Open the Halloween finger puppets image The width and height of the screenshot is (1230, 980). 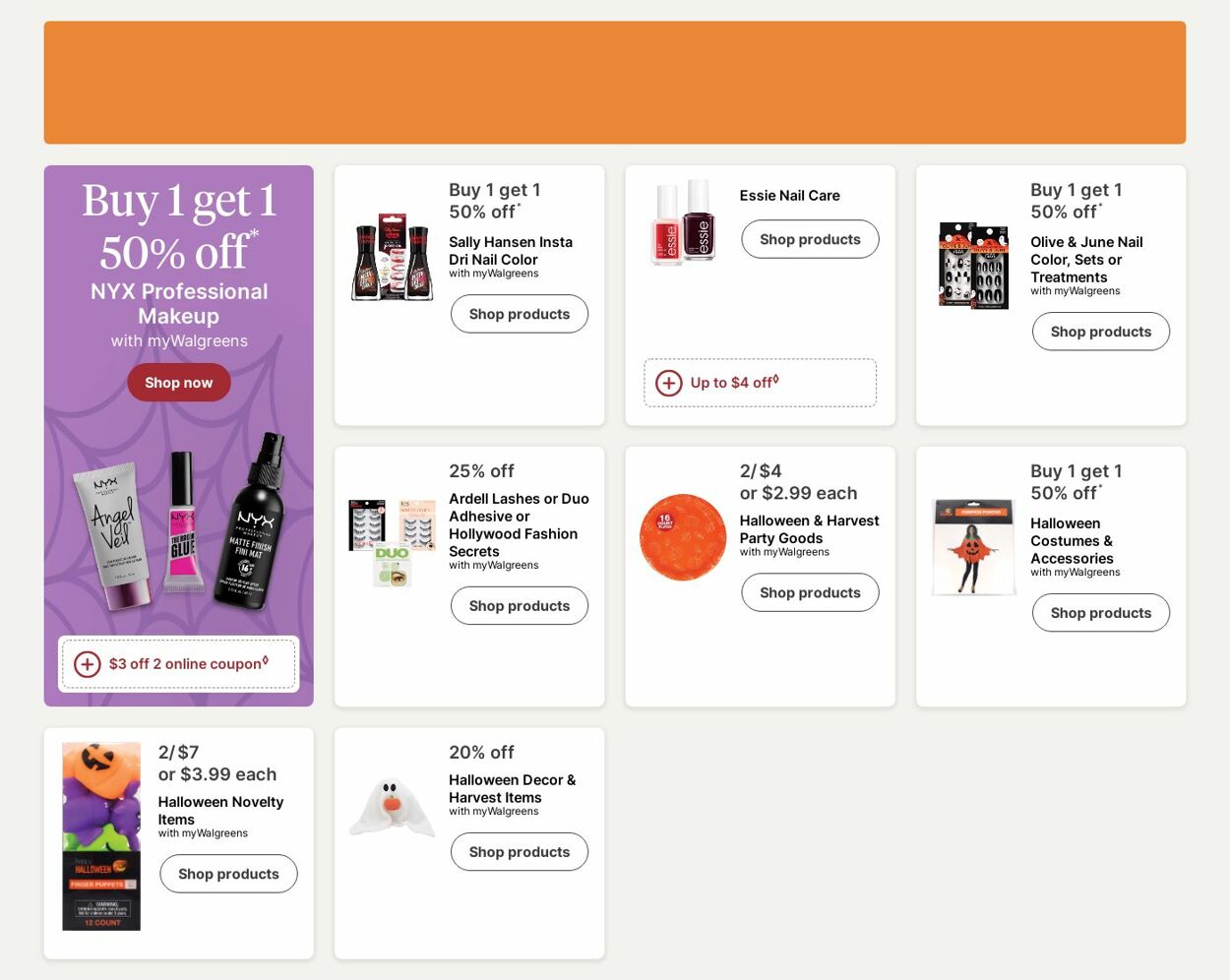[101, 836]
